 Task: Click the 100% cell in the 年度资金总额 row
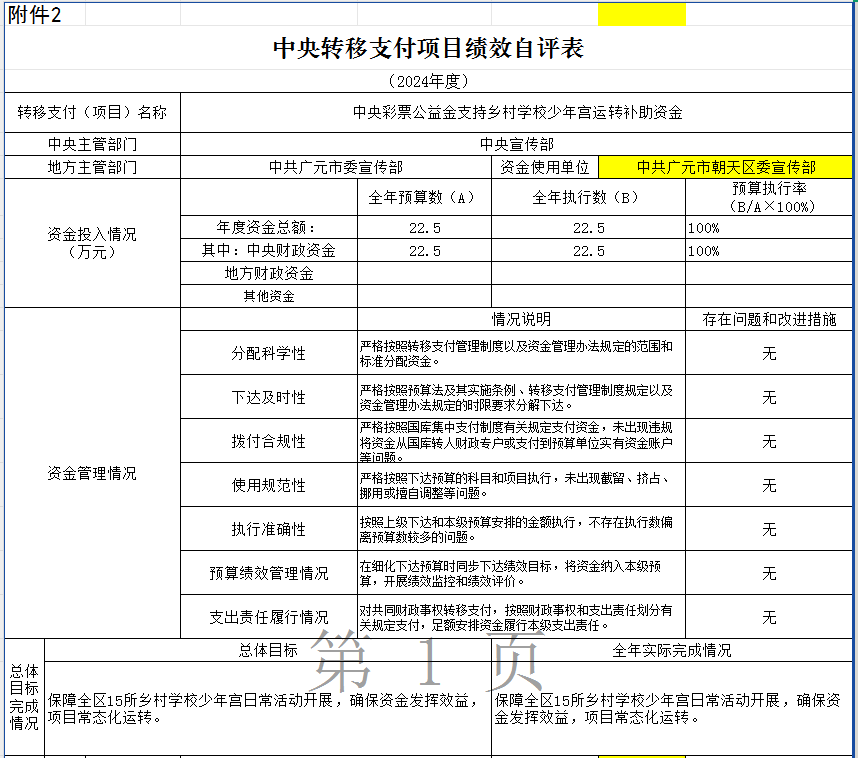click(769, 228)
